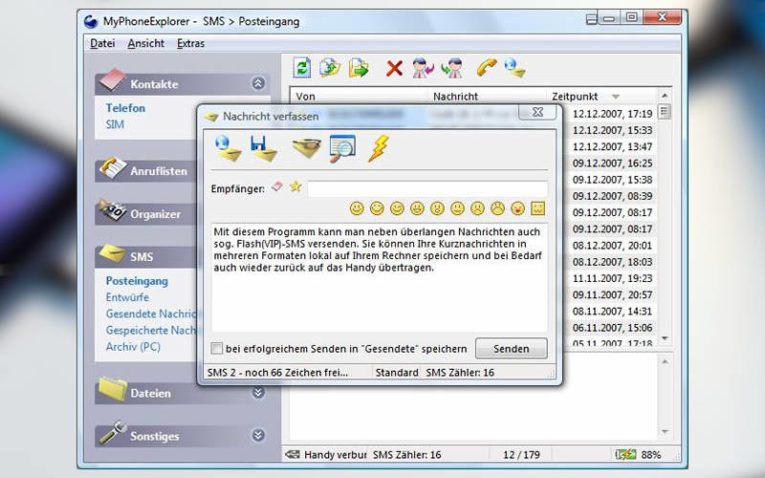Viewport: 765px width, 478px height.
Task: Click the refresh list icon in main toolbar
Action: point(302,68)
